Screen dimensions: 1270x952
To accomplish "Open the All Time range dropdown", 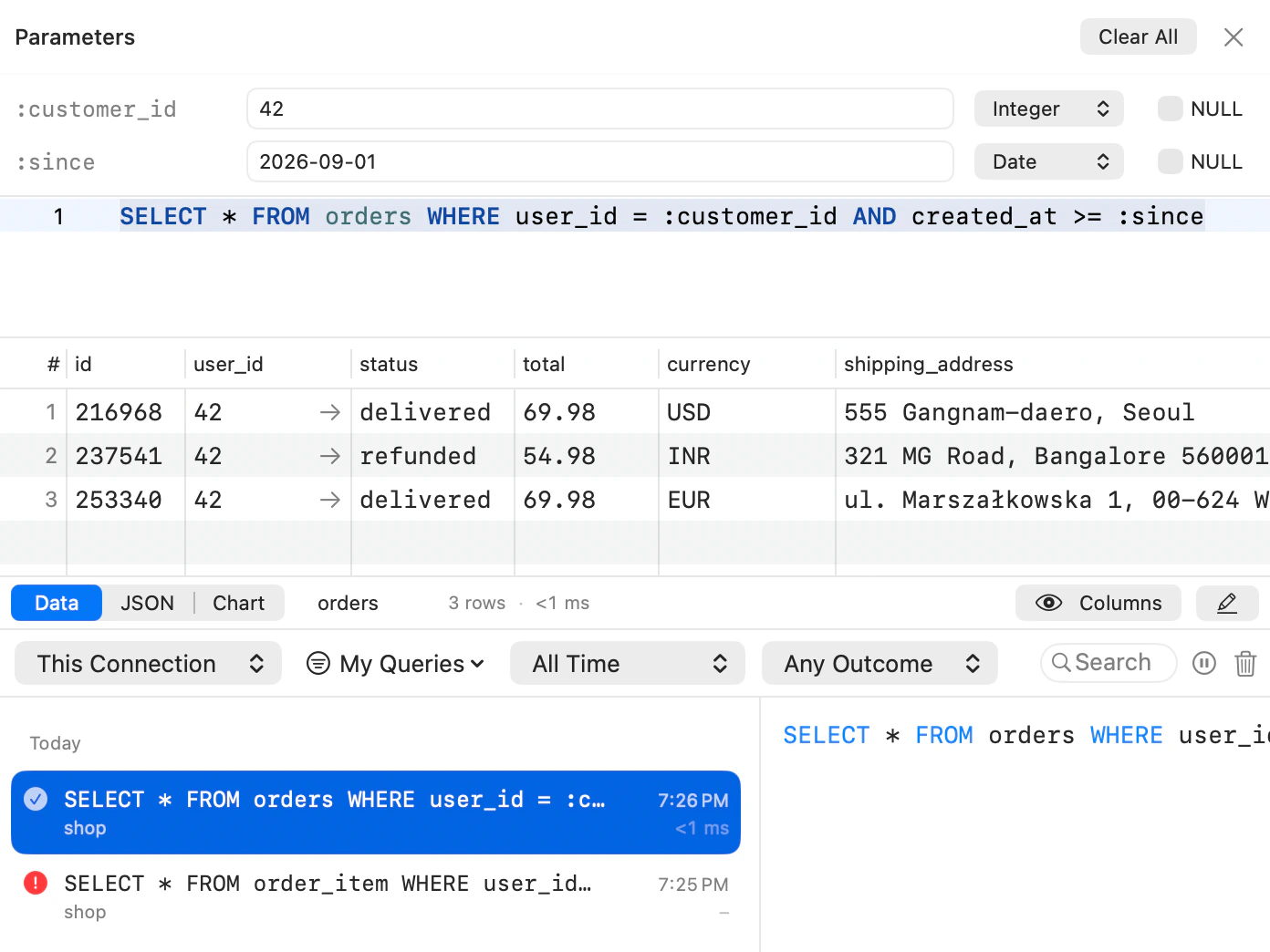I will [628, 663].
